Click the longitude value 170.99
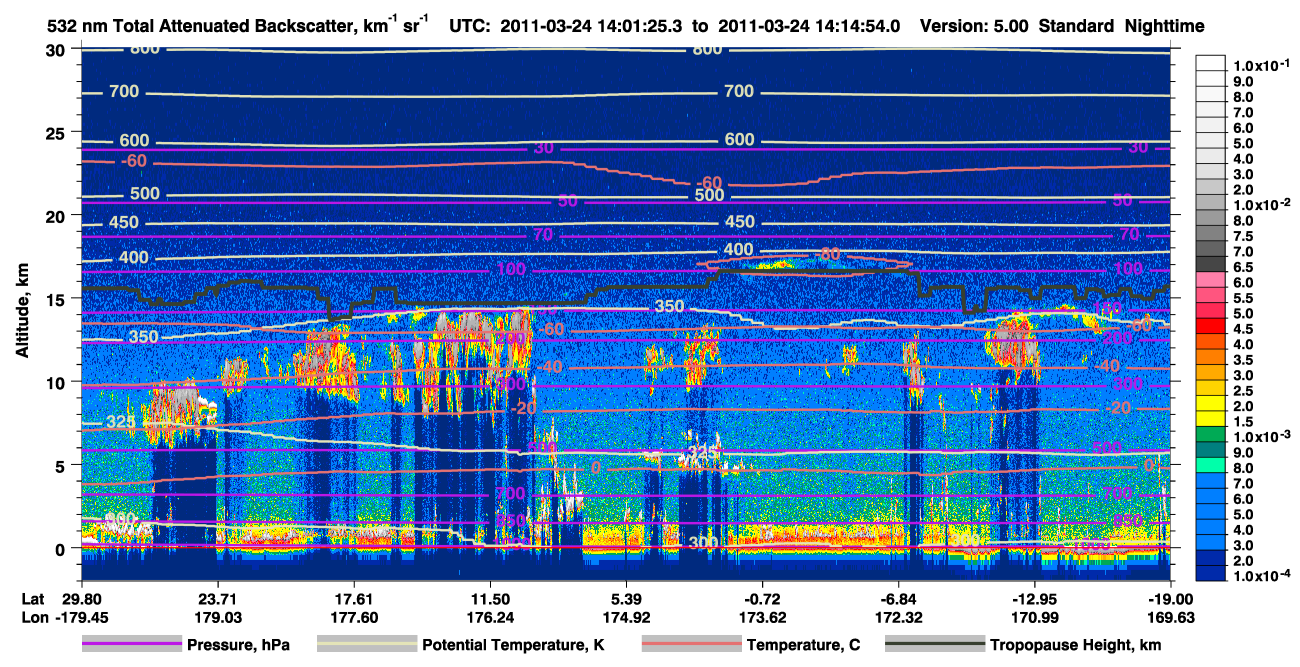This screenshot has height=667, width=1300. [x=1034, y=616]
